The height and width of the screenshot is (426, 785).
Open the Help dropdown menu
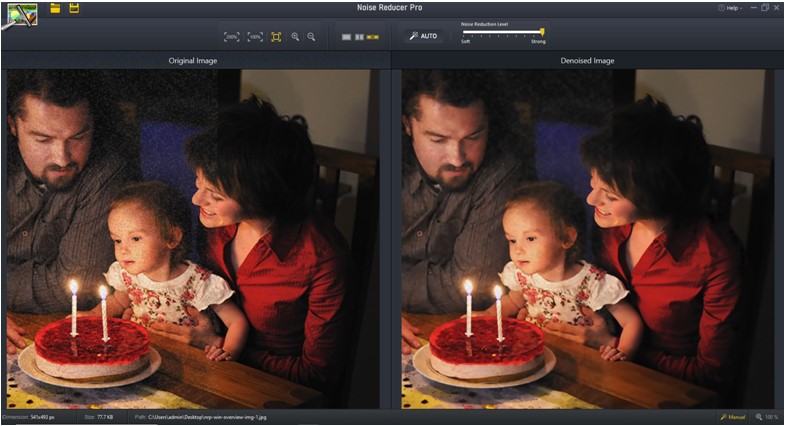click(730, 8)
